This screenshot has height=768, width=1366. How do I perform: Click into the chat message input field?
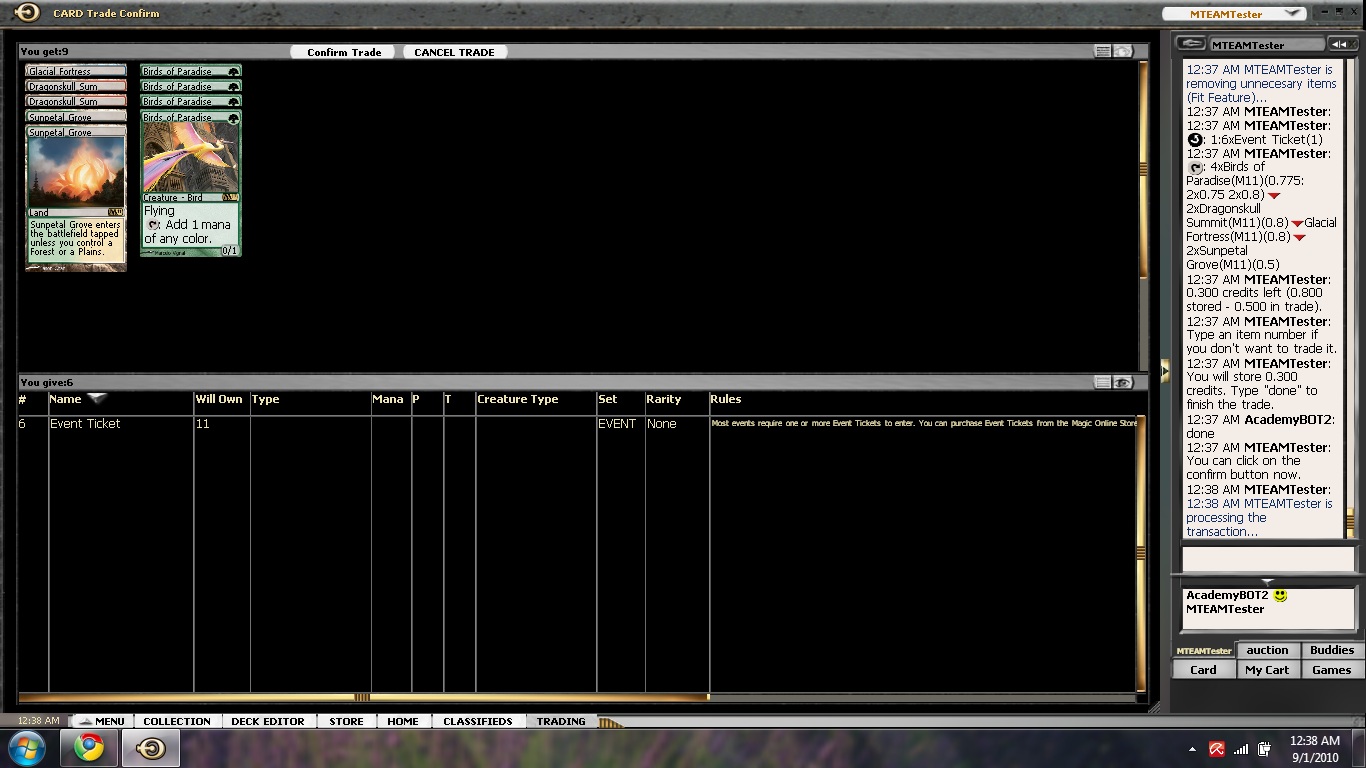[1267, 559]
